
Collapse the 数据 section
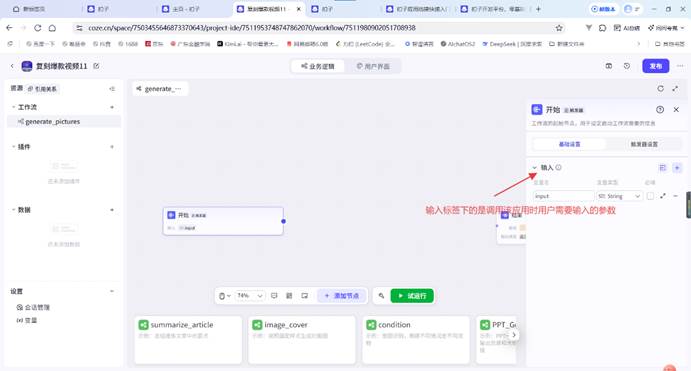click(x=14, y=210)
